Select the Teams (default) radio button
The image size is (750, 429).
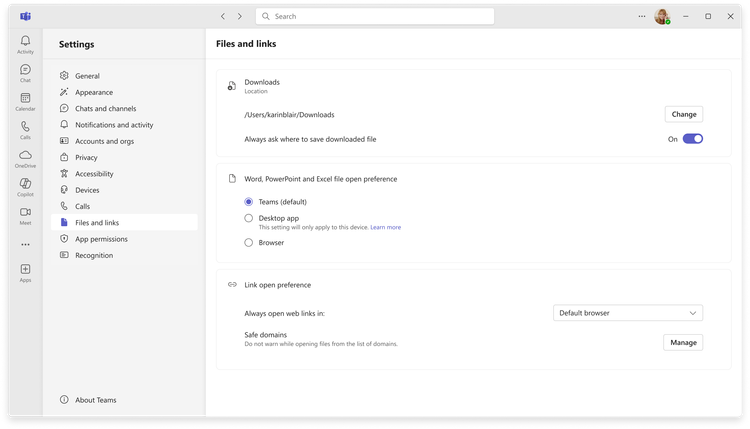(249, 202)
